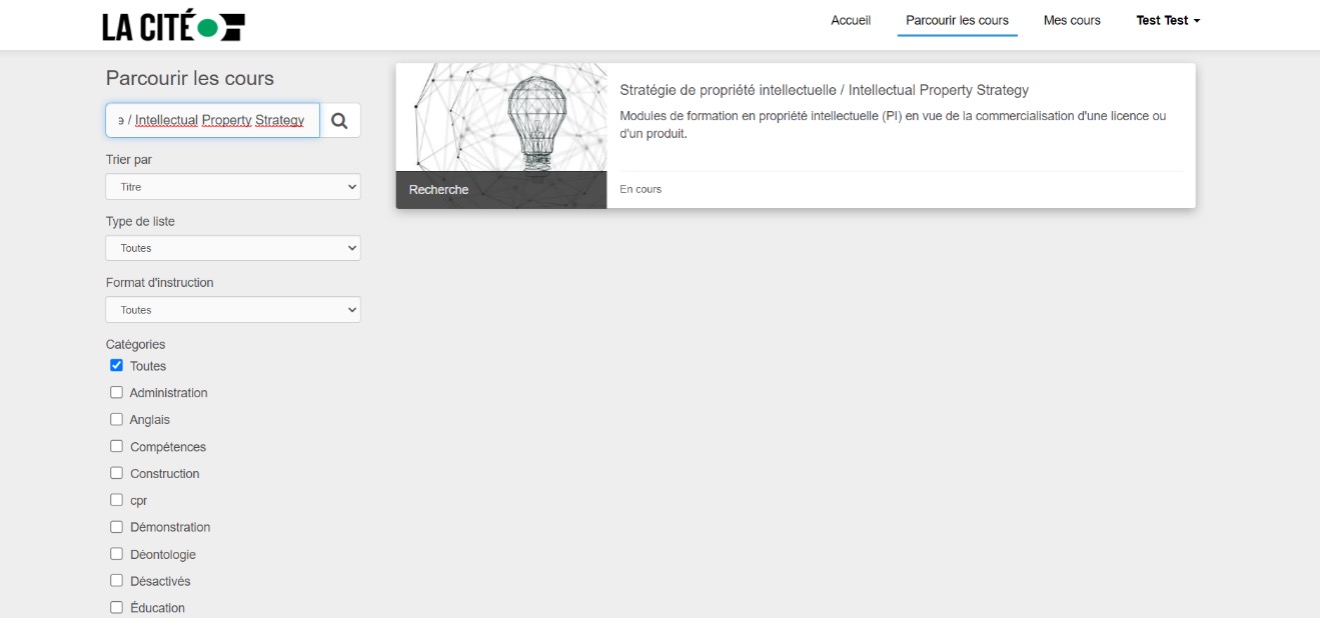Click the La Cité logo
The width and height of the screenshot is (1320, 623).
click(x=173, y=26)
